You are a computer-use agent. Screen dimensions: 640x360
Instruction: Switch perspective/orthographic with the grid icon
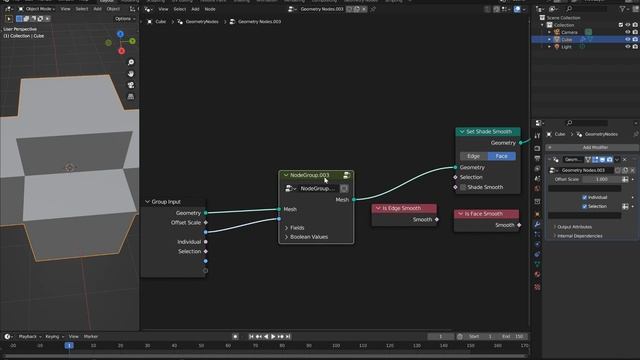[131, 96]
